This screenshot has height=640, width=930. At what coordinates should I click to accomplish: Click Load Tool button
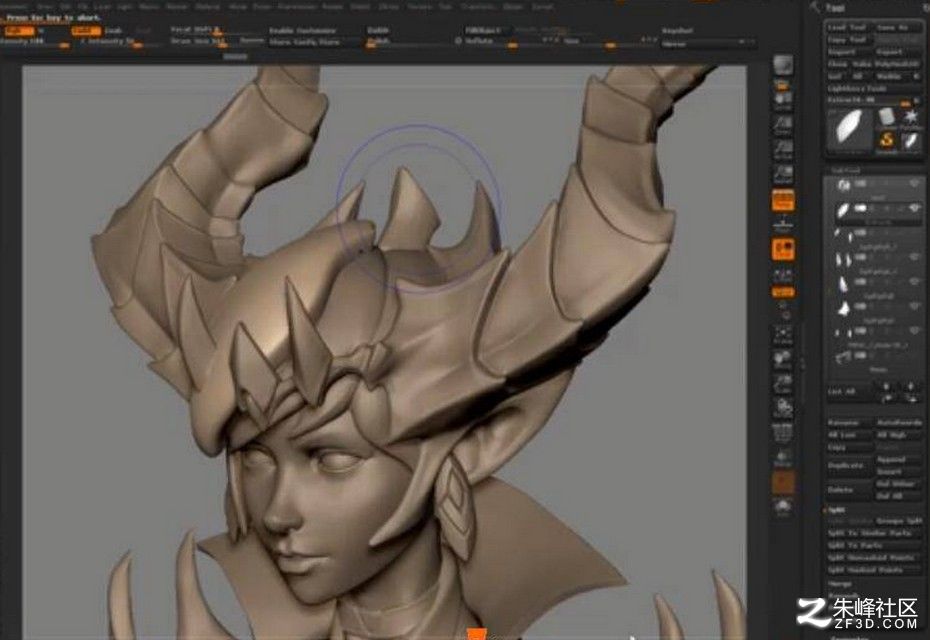[x=847, y=27]
